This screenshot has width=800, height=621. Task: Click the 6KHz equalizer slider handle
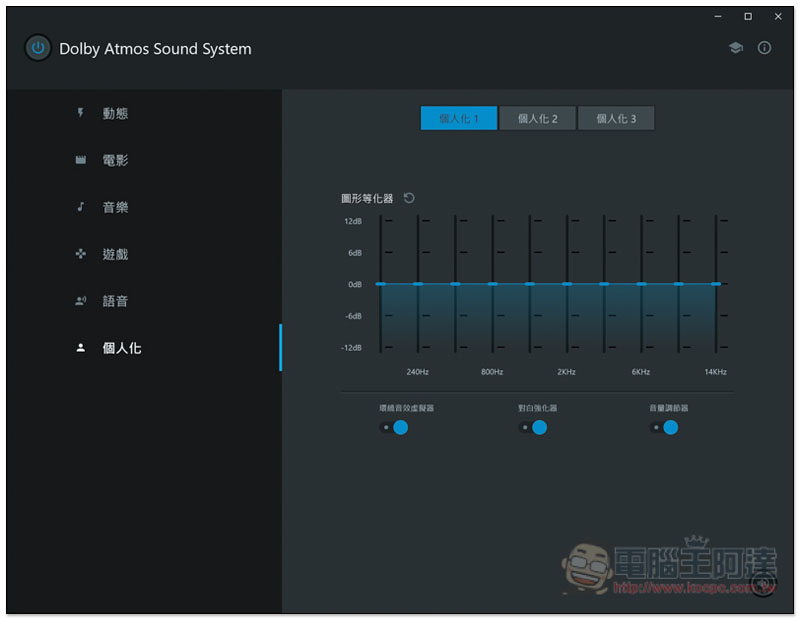coord(641,284)
